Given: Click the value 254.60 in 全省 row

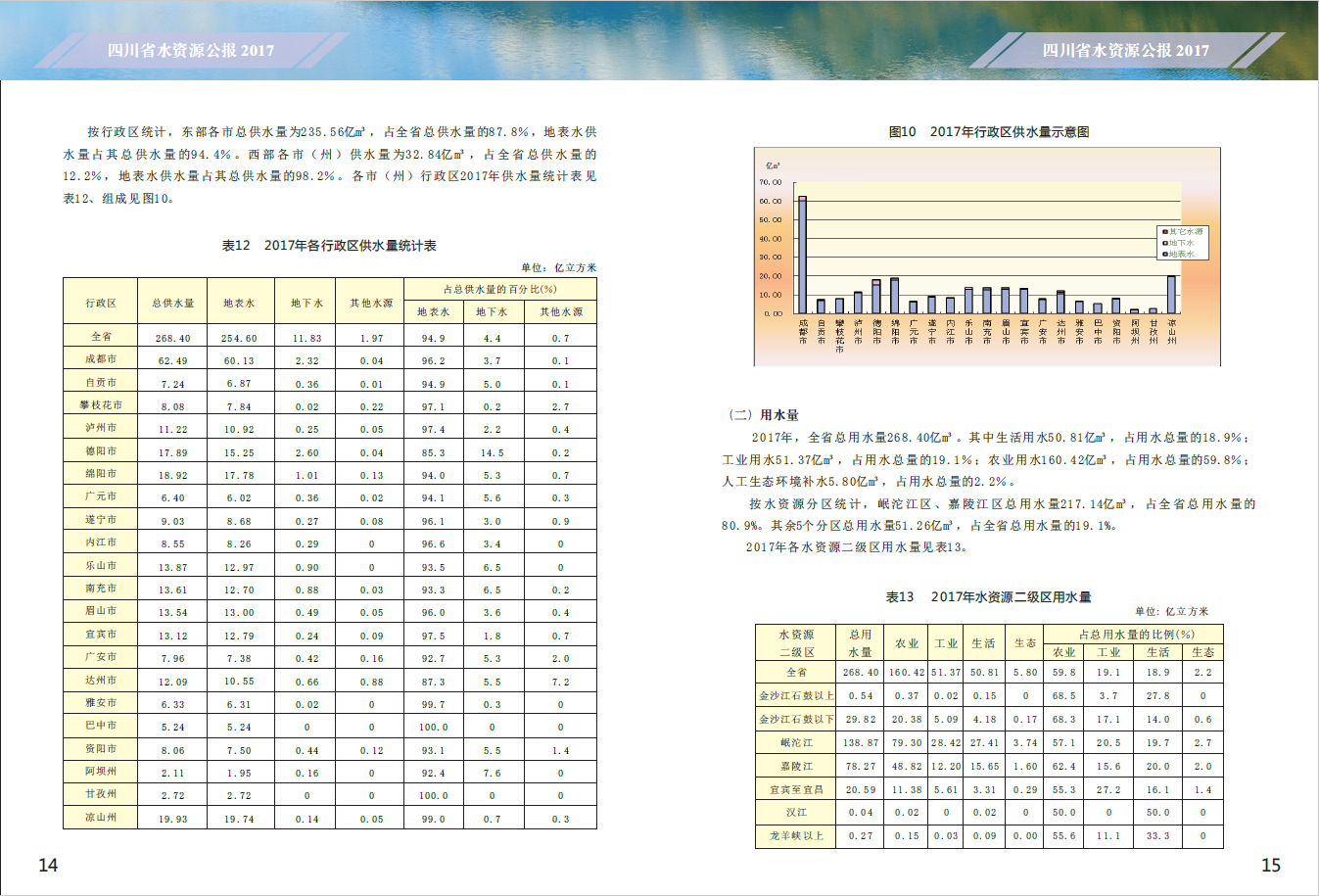Looking at the screenshot, I should (239, 339).
